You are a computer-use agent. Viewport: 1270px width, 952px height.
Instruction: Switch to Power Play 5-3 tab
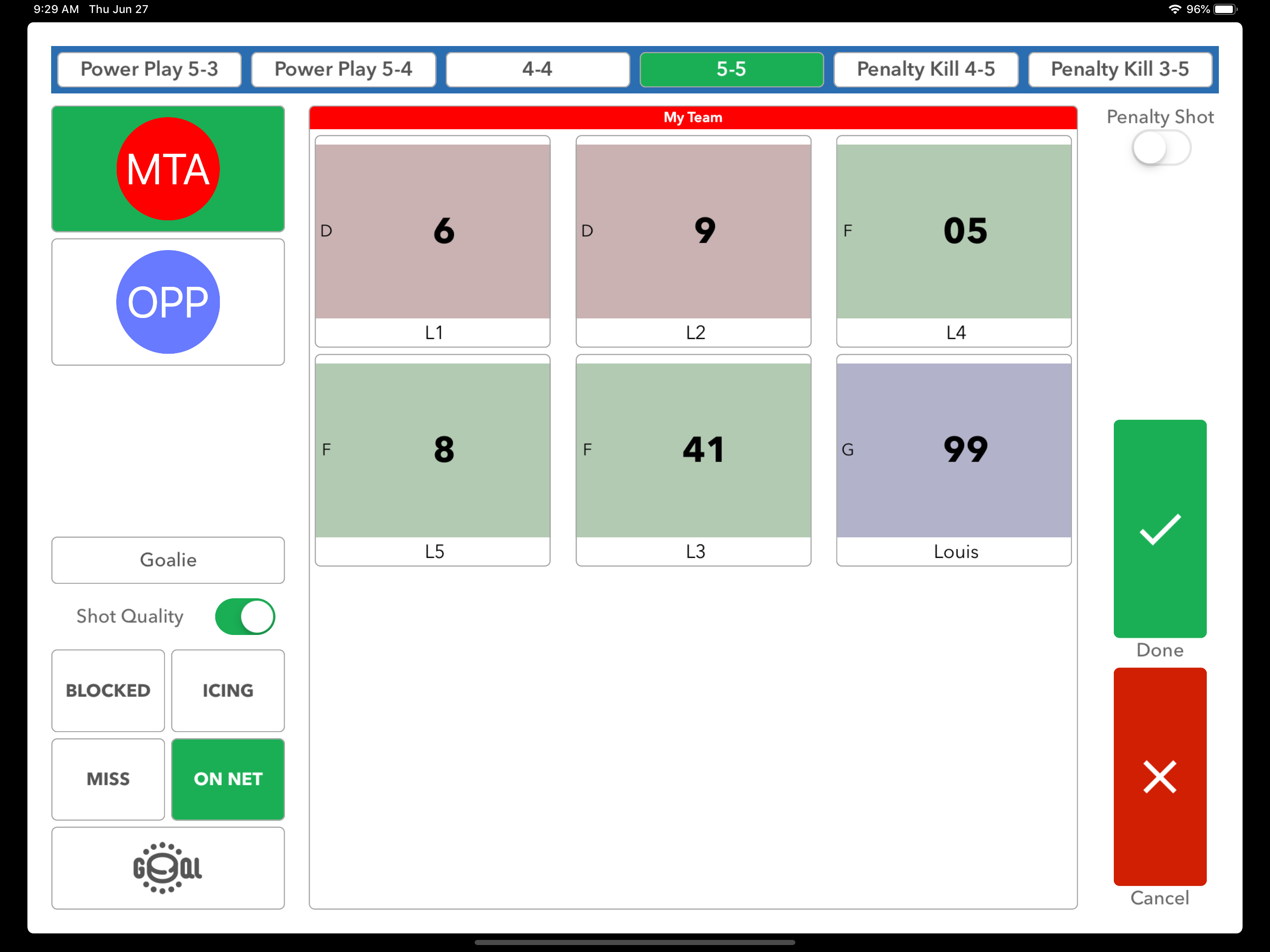pyautogui.click(x=149, y=69)
